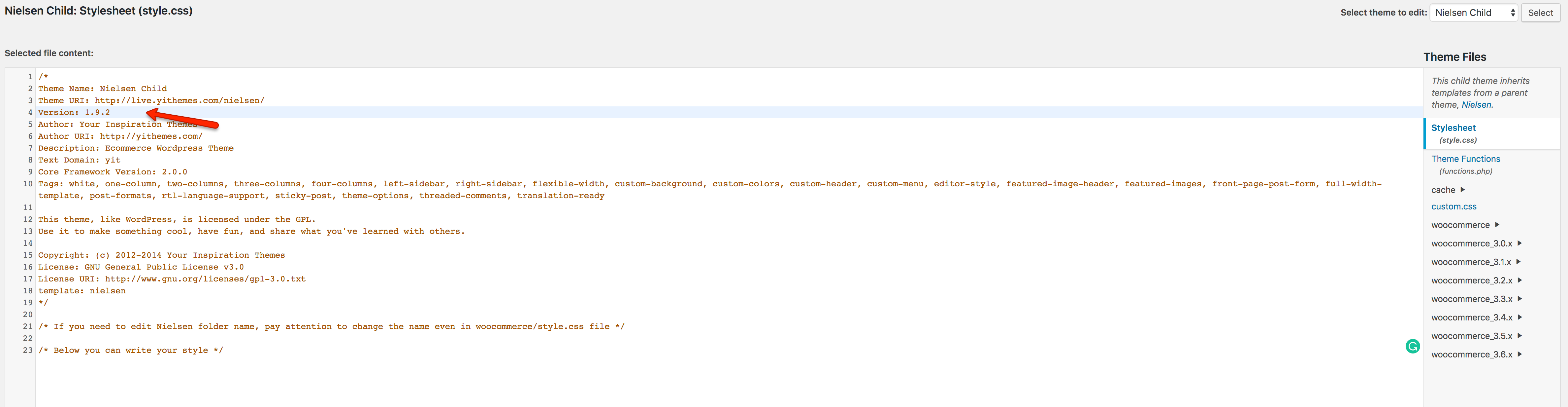Click line number 21 in gutter
The height and width of the screenshot is (407, 1568).
(27, 327)
